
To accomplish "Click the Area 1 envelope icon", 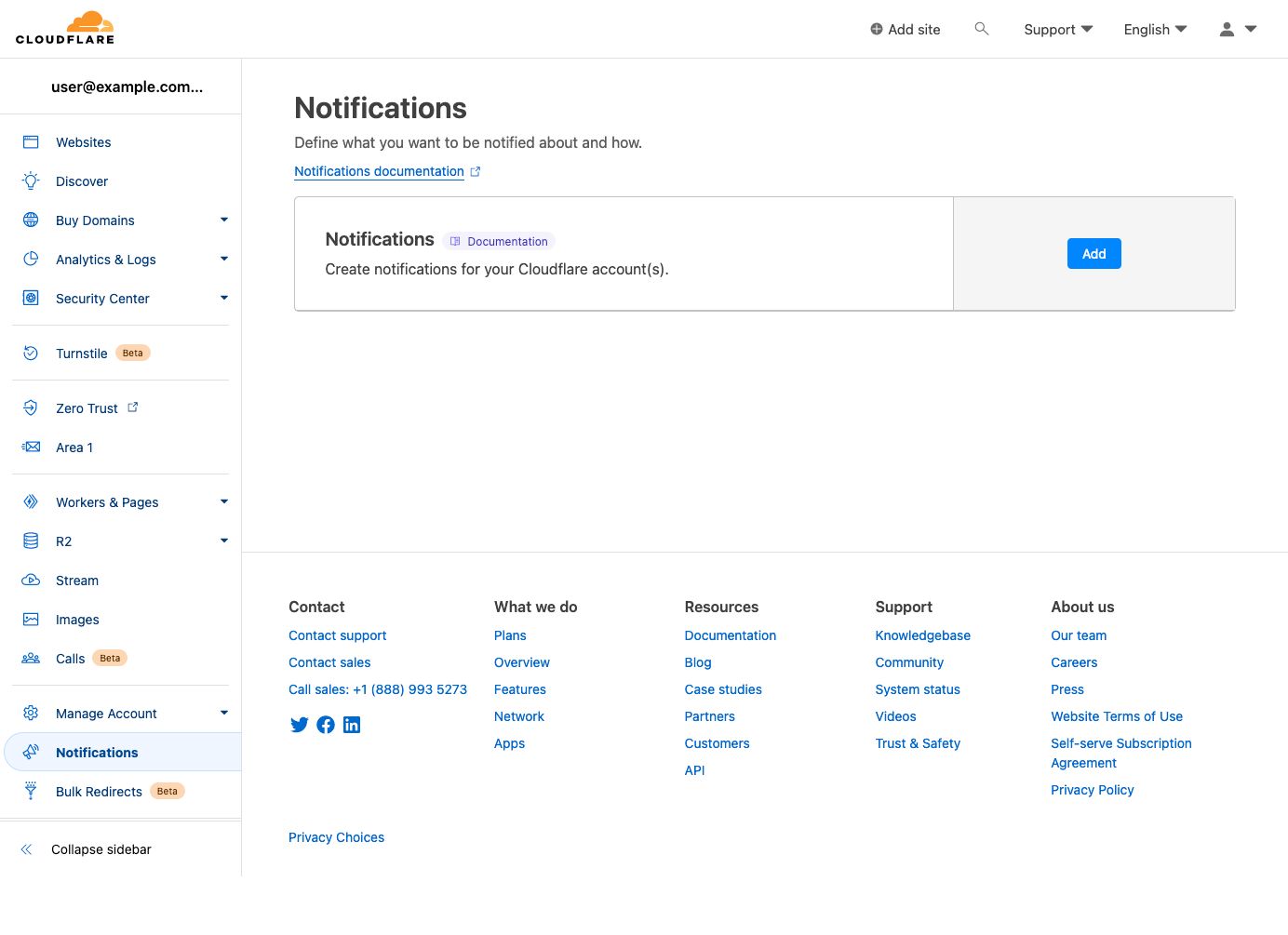I will click(x=31, y=447).
